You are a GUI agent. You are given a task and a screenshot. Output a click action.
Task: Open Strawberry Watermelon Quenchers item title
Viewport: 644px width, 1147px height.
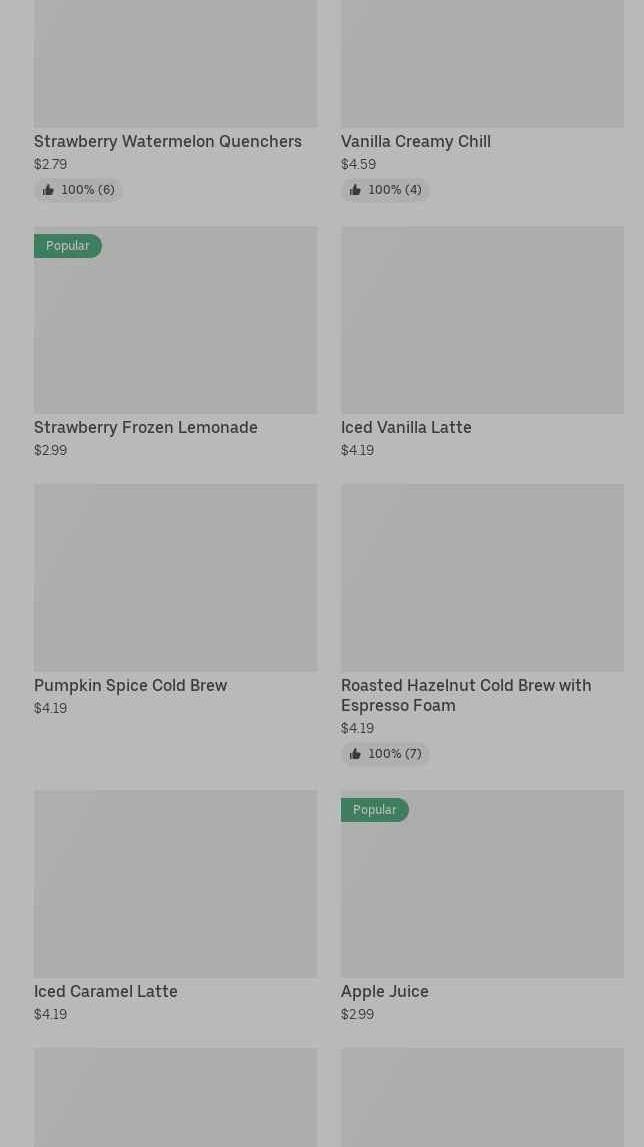point(168,141)
